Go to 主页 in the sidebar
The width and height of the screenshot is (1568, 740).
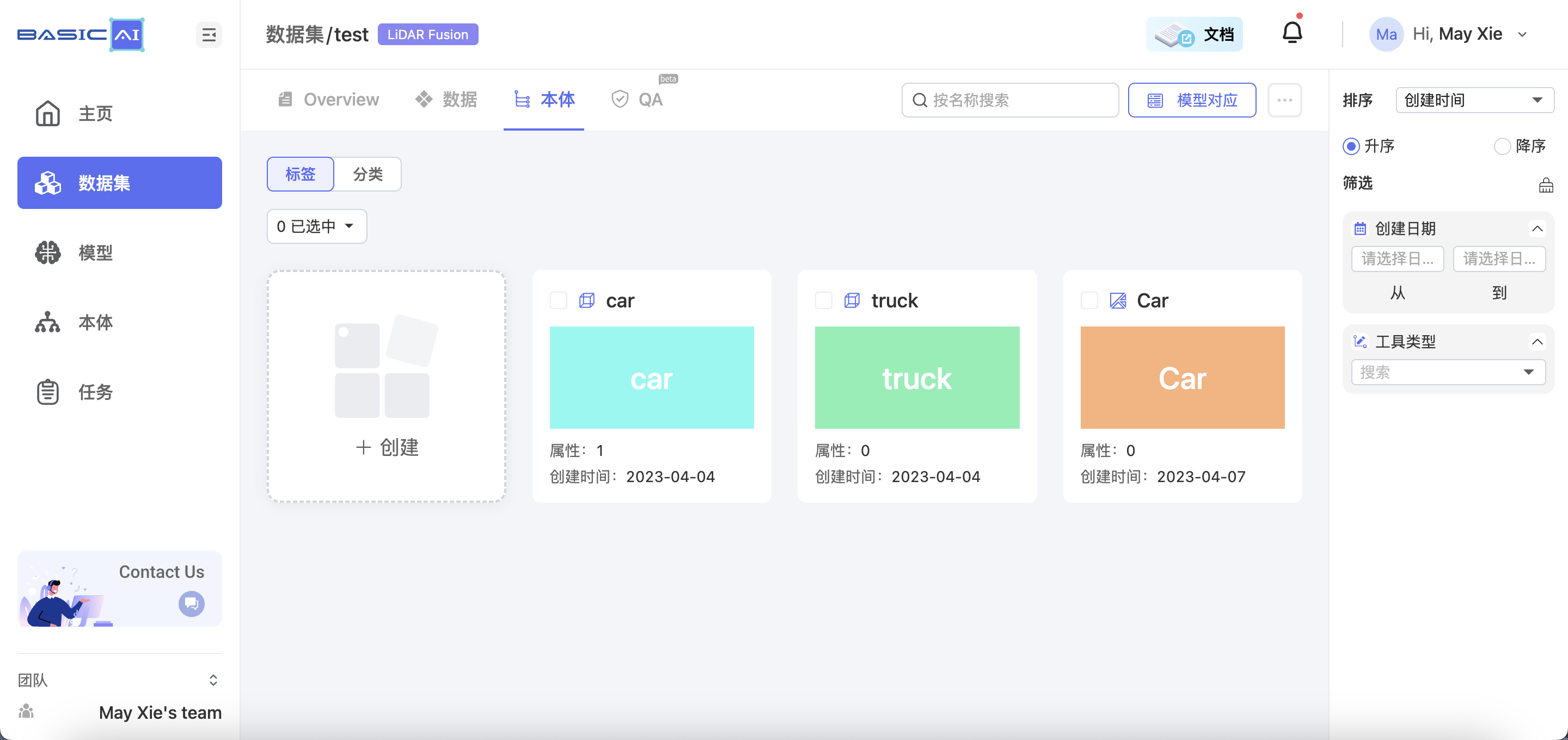[119, 113]
